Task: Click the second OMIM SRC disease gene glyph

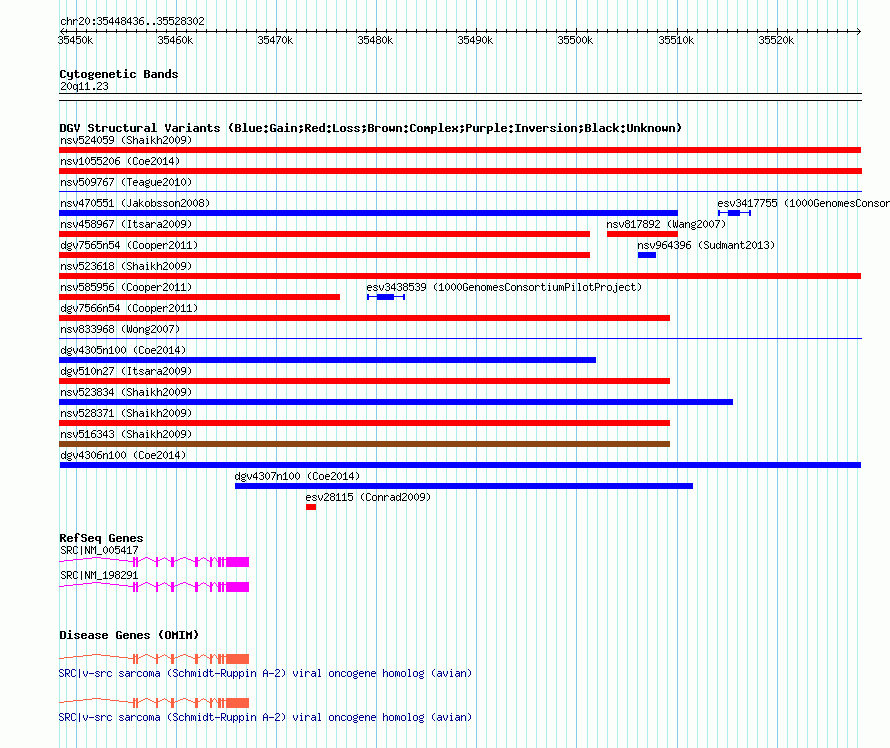Action: pyautogui.click(x=154, y=703)
